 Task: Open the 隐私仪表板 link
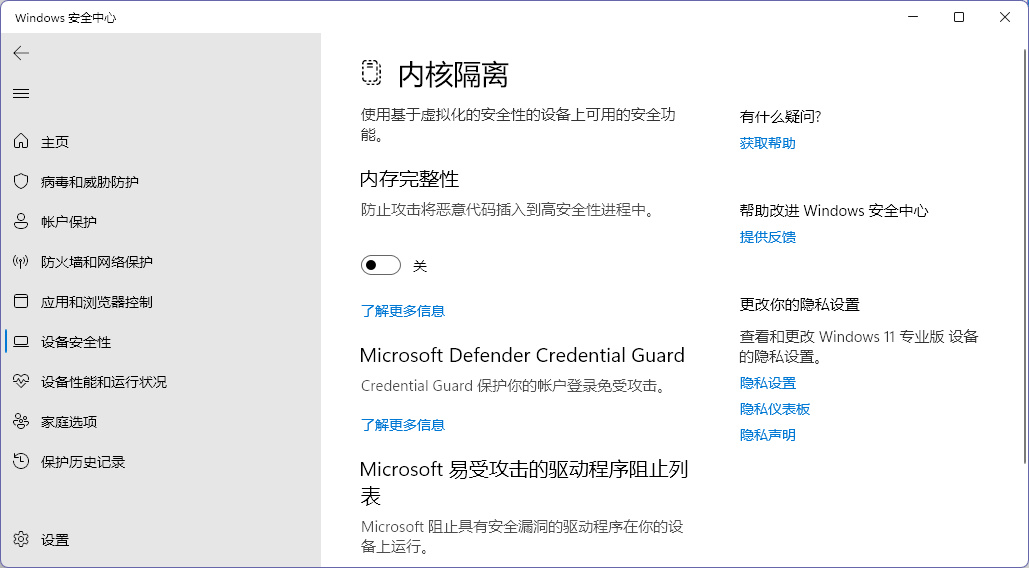[774, 409]
